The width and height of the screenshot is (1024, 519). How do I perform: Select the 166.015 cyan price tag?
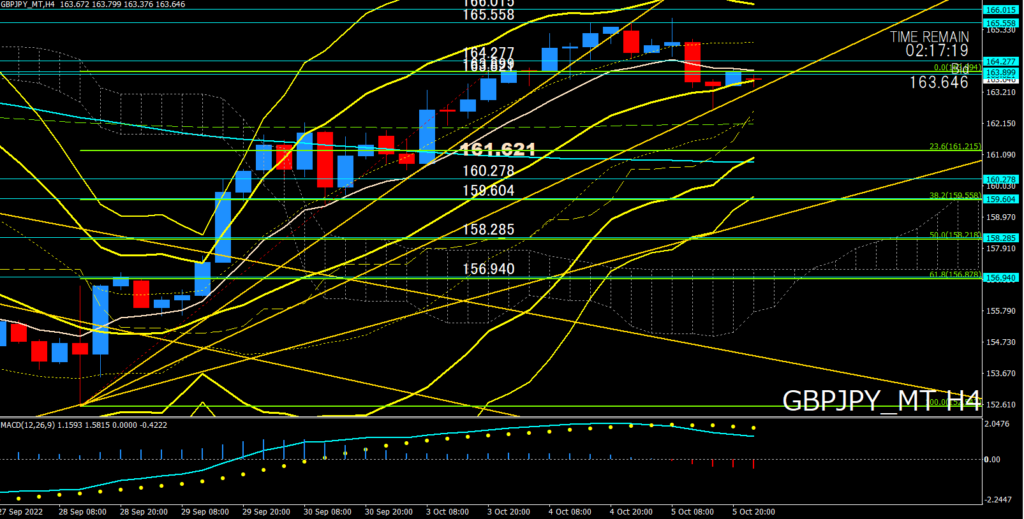(1000, 10)
